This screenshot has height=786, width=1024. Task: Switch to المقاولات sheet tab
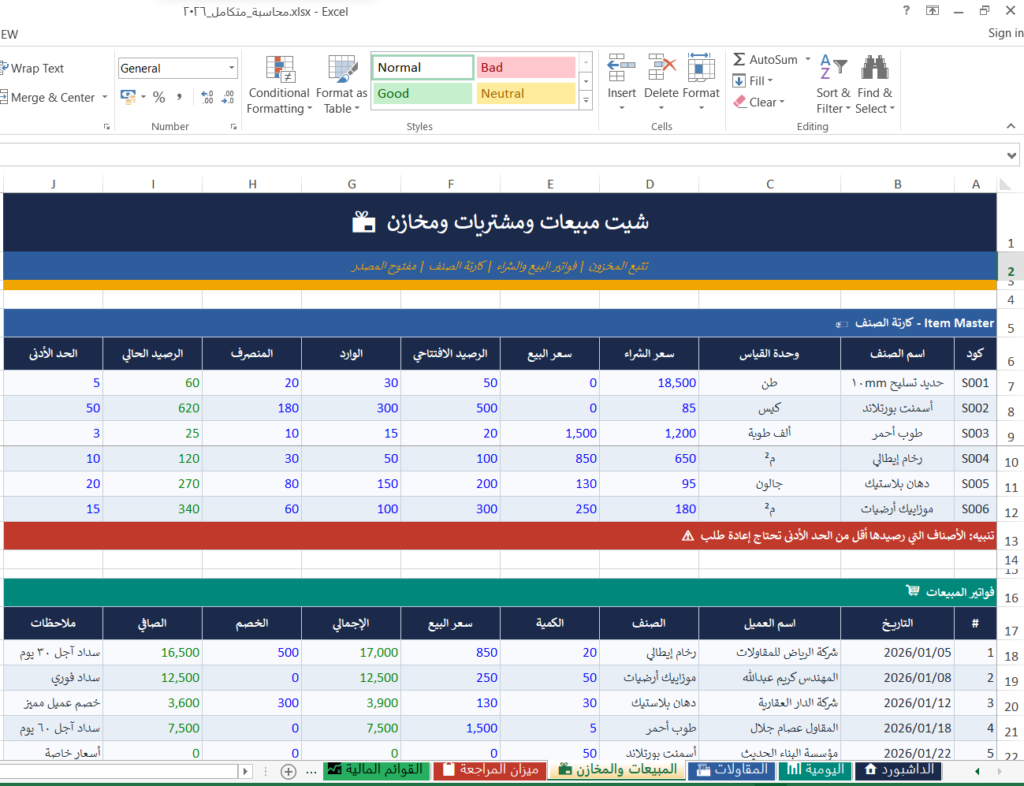pos(732,770)
